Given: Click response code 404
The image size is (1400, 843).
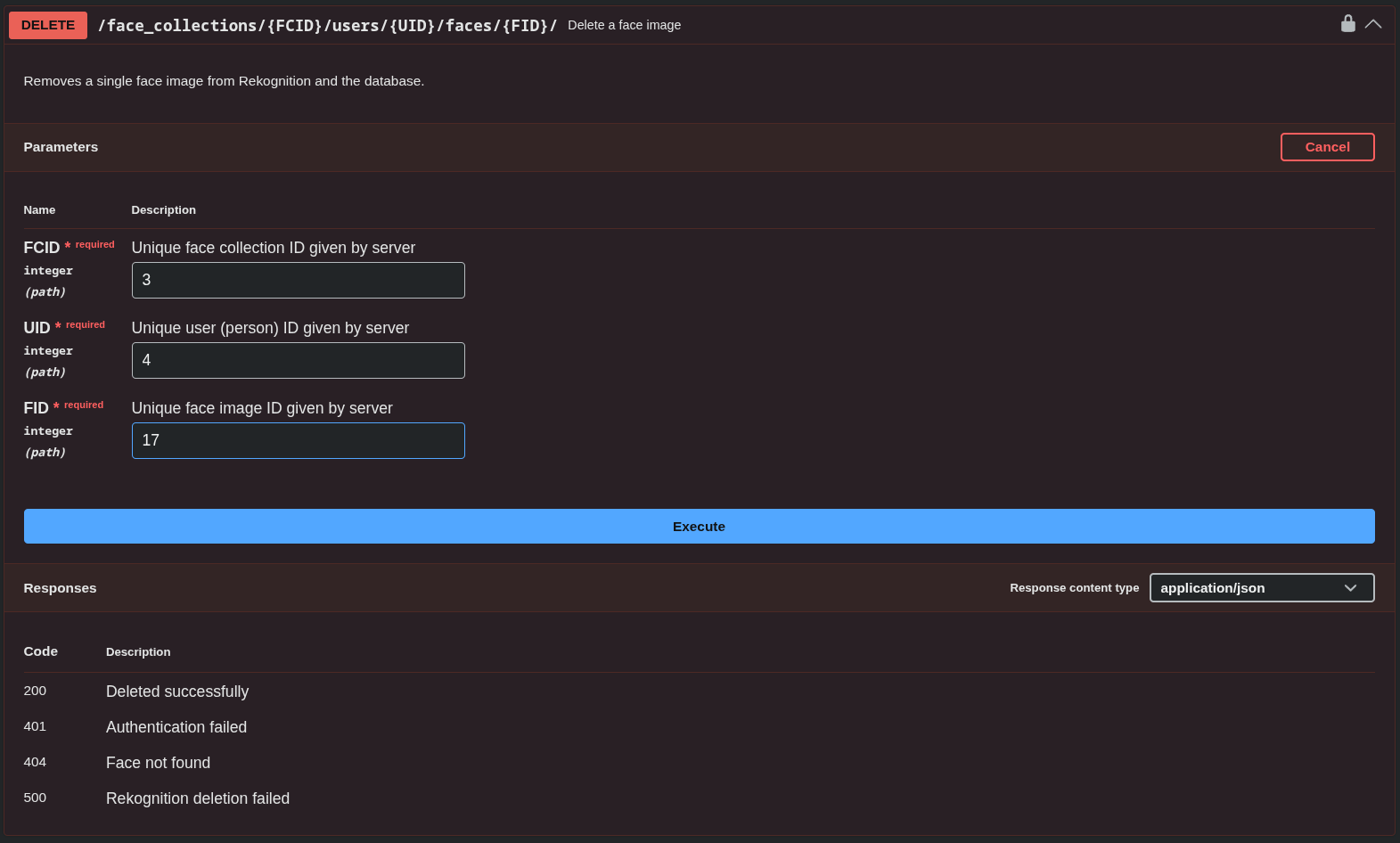Looking at the screenshot, I should point(35,762).
